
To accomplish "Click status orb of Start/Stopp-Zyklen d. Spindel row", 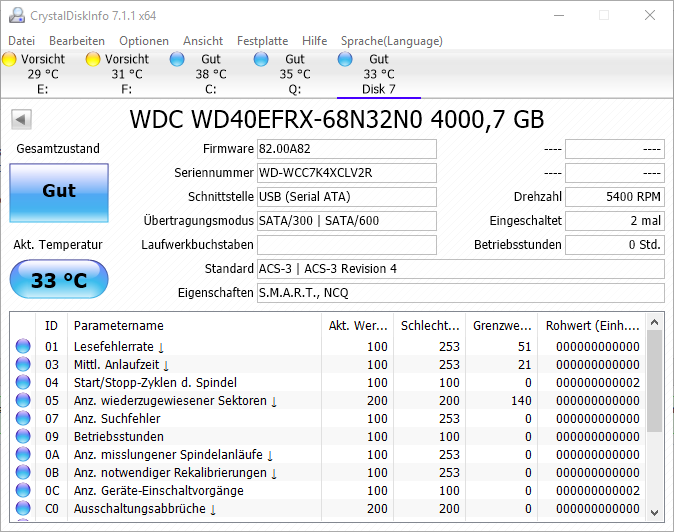I will [23, 382].
